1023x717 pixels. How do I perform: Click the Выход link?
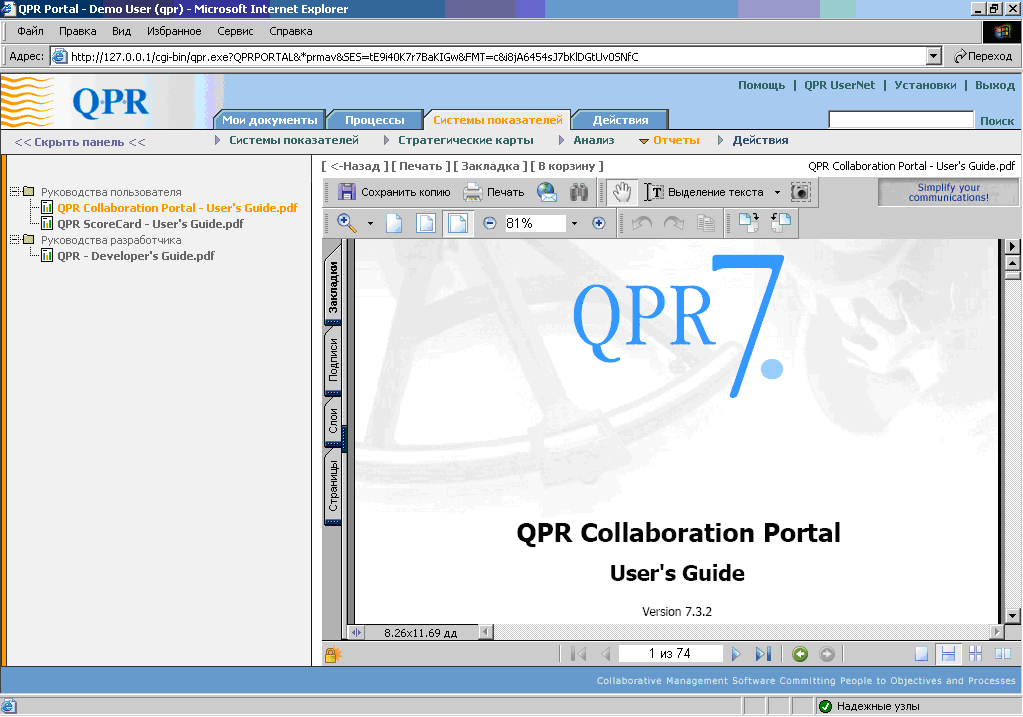click(x=995, y=85)
